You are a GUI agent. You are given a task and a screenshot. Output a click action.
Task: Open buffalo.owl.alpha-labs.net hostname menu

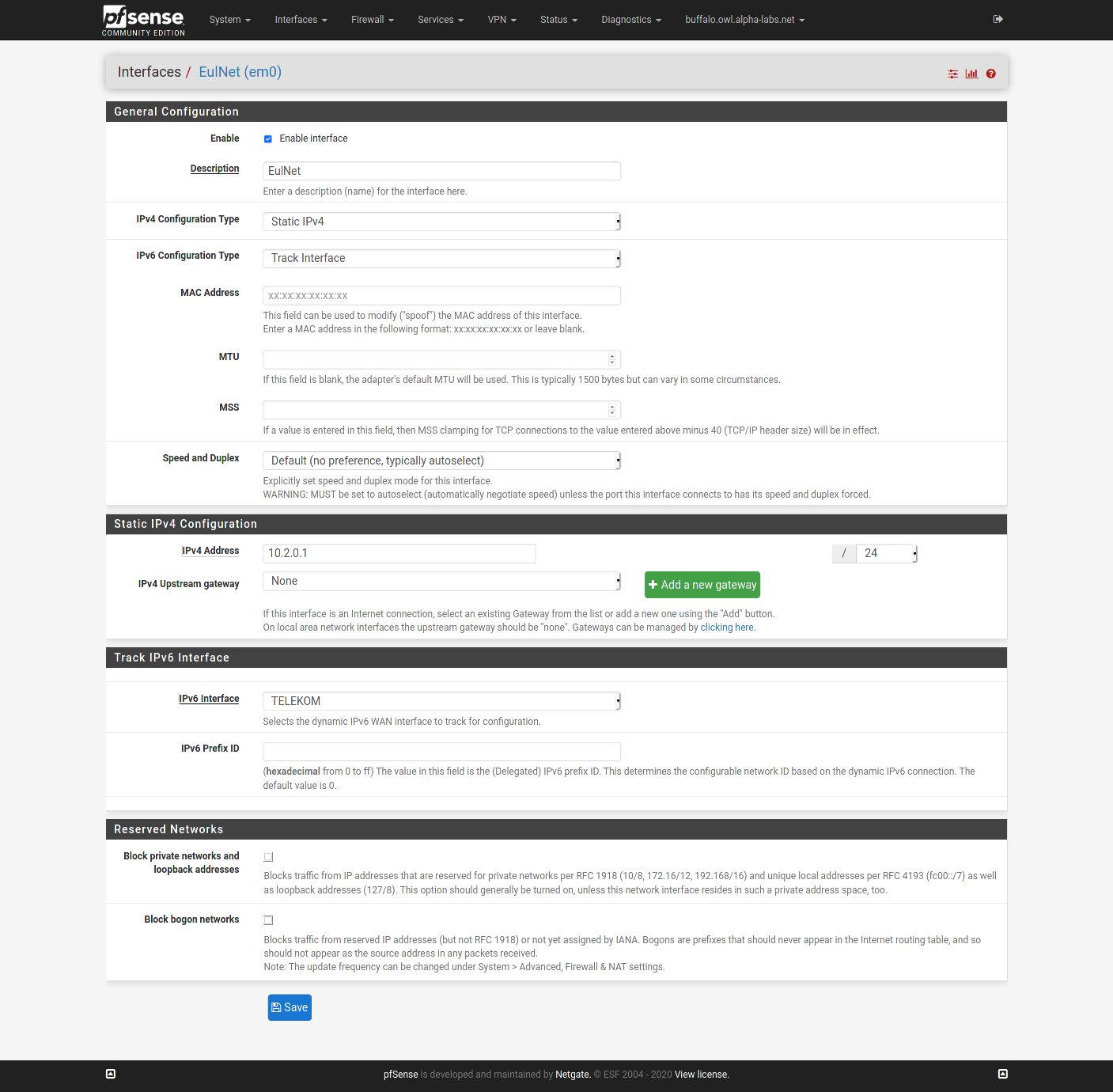[745, 20]
